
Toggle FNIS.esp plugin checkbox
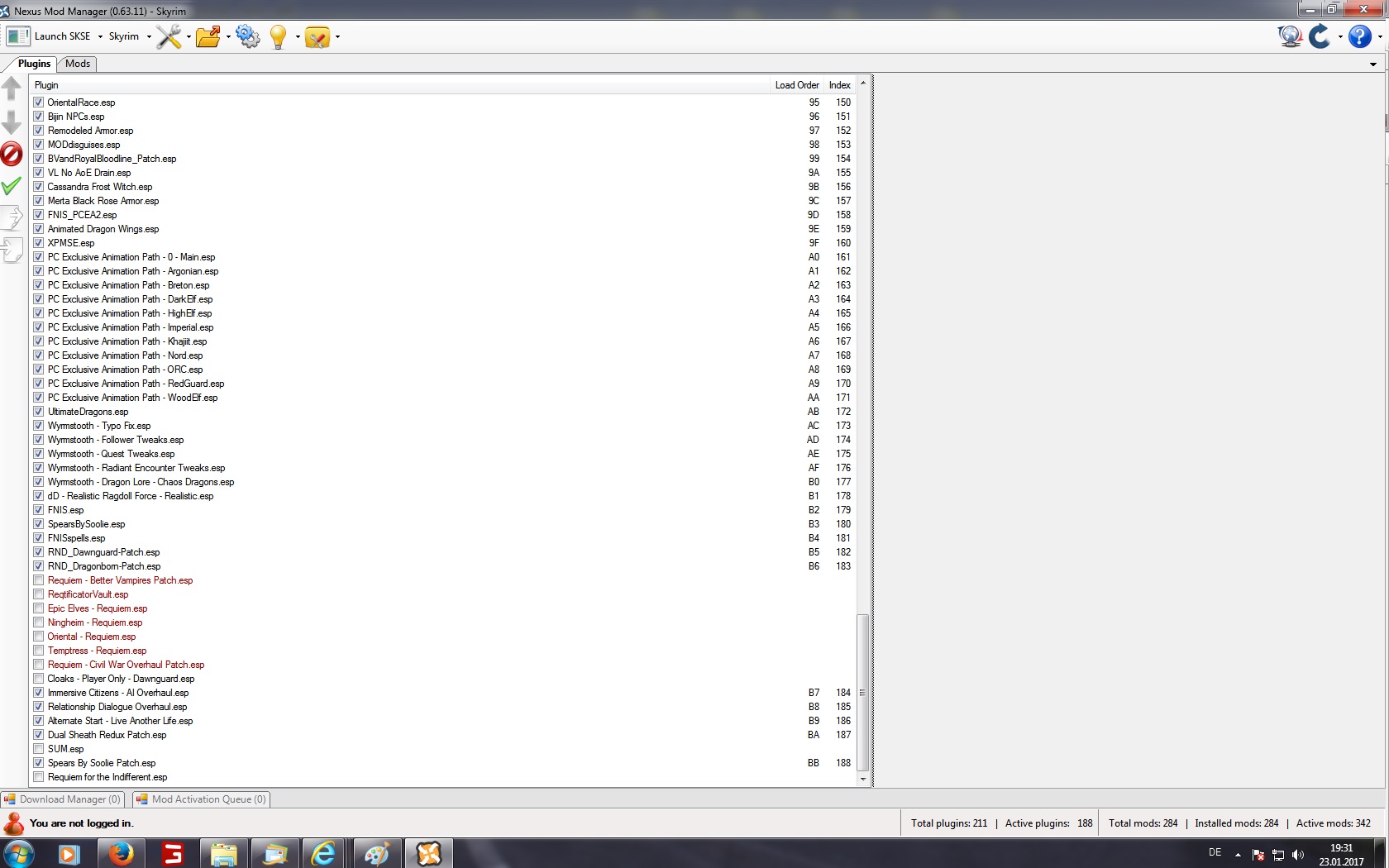(x=38, y=510)
